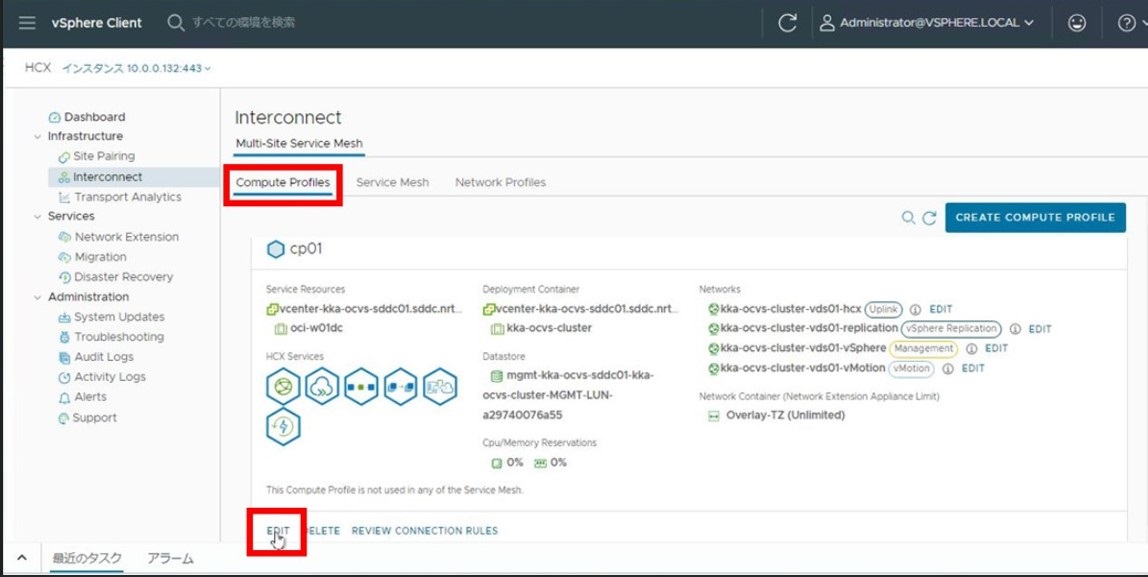The image size is (1148, 577).
Task: Click the help question mark icon
Action: [1126, 23]
